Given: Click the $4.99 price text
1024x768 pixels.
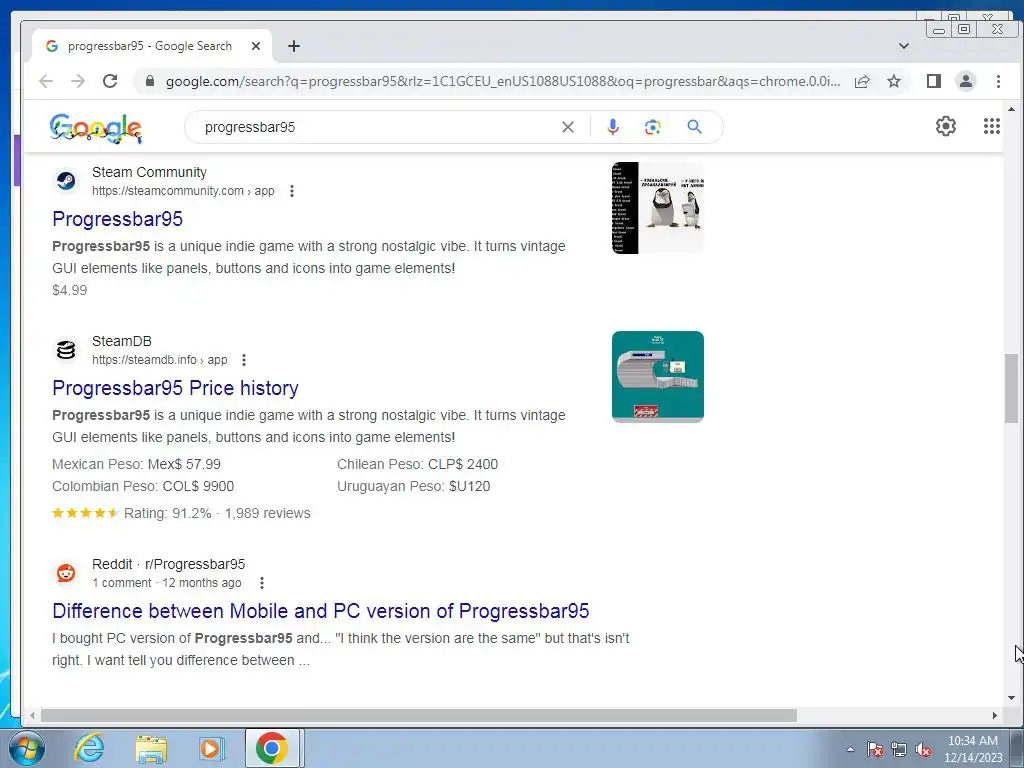Looking at the screenshot, I should click(x=70, y=290).
